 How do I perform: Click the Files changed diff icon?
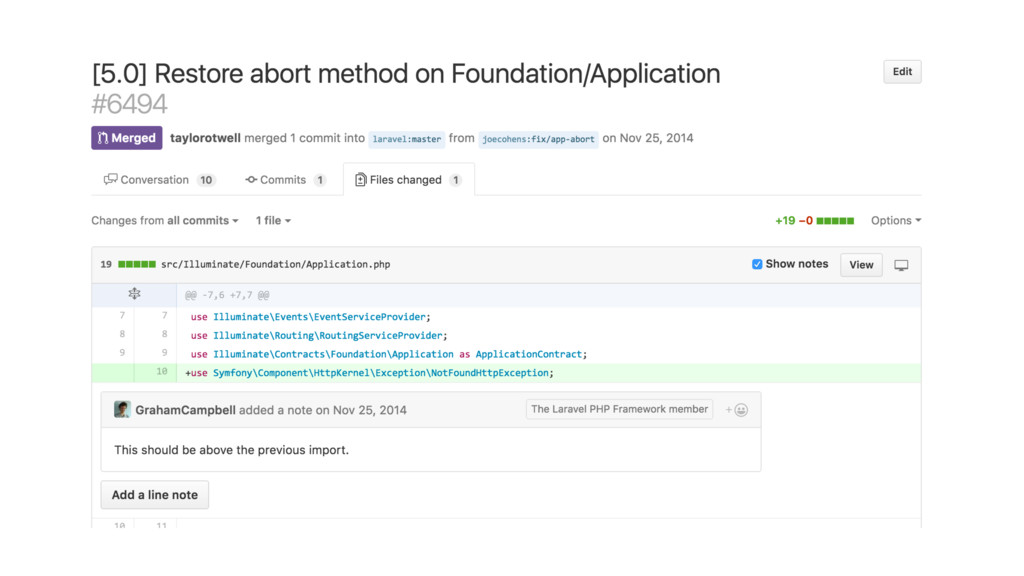(360, 180)
